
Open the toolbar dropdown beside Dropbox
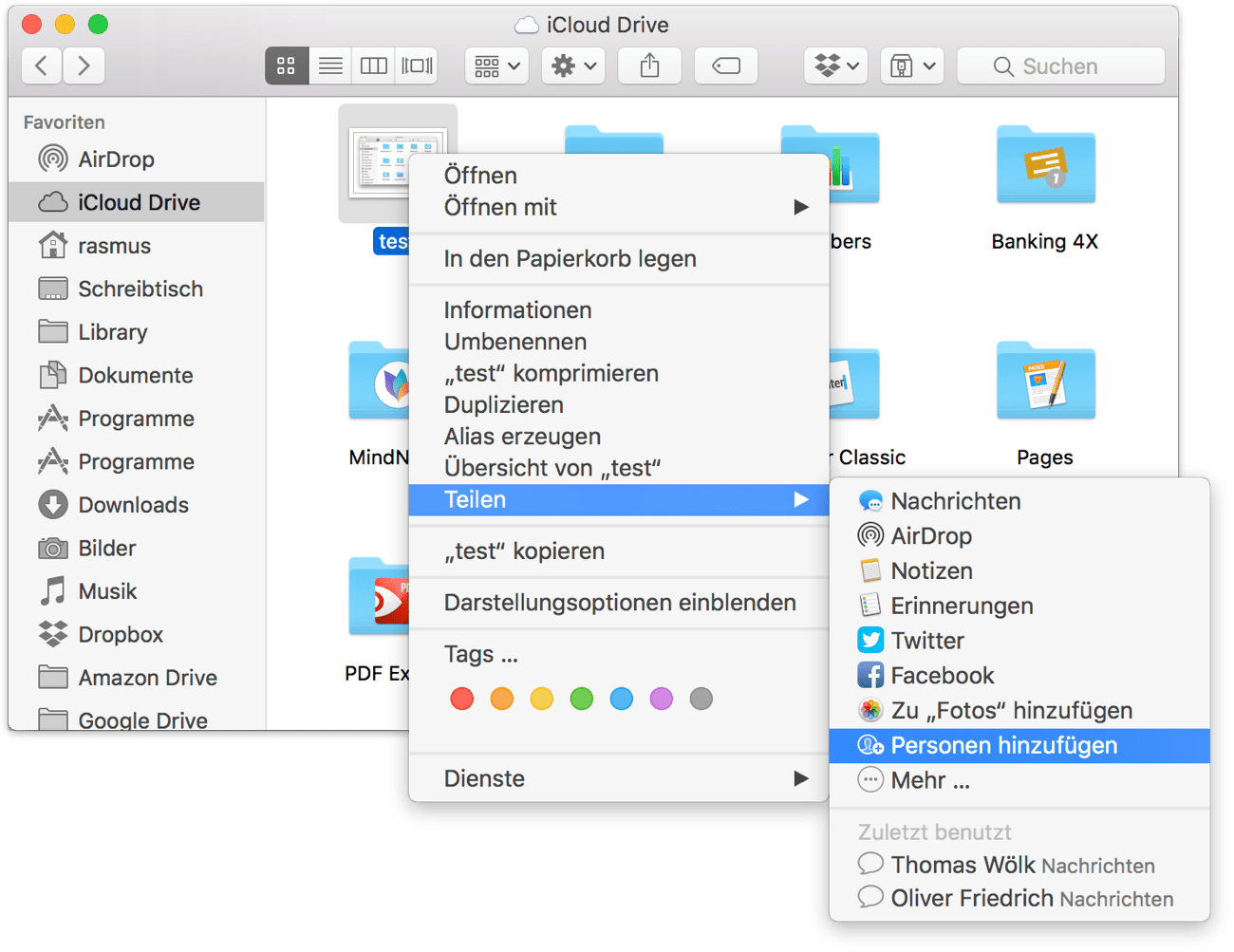[x=912, y=65]
